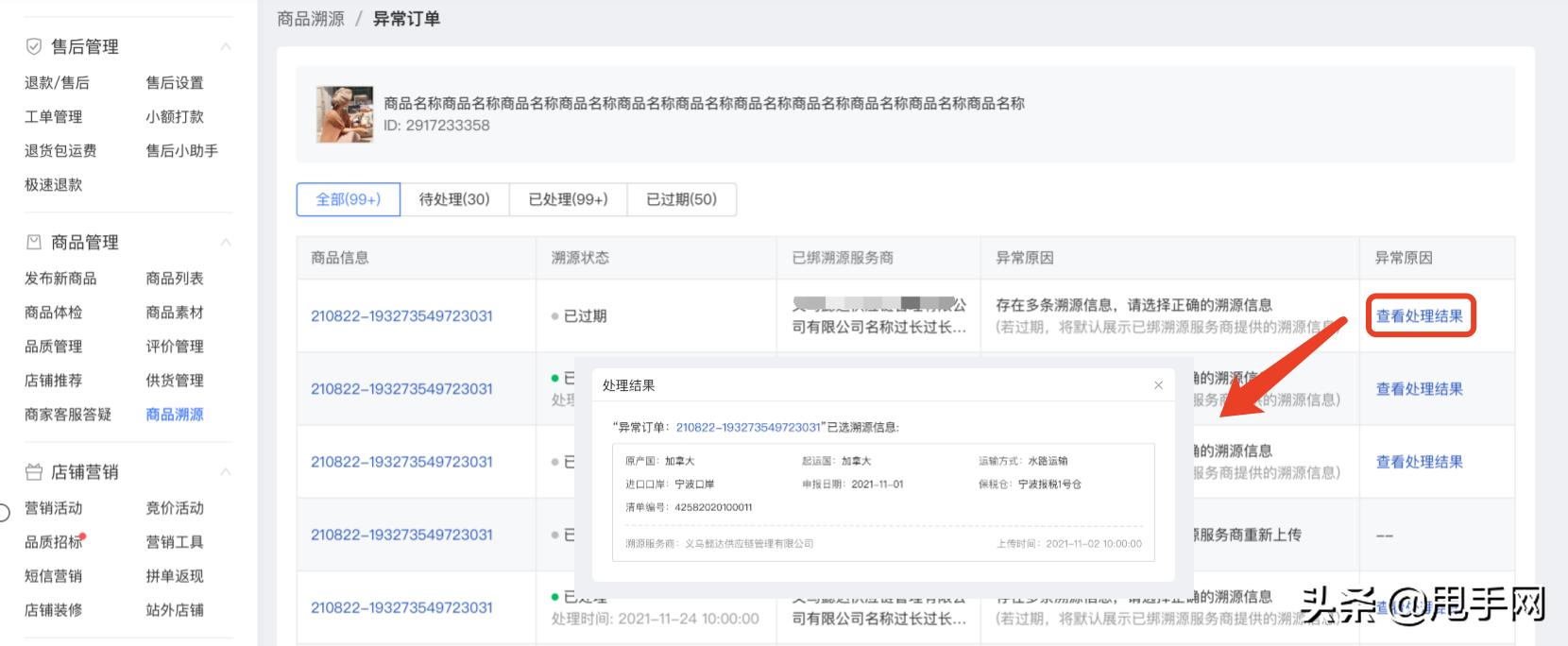Screen dimensions: 1568x646
Task: Click the 已绑溯源服务商 column header
Action: pyautogui.click(x=843, y=258)
